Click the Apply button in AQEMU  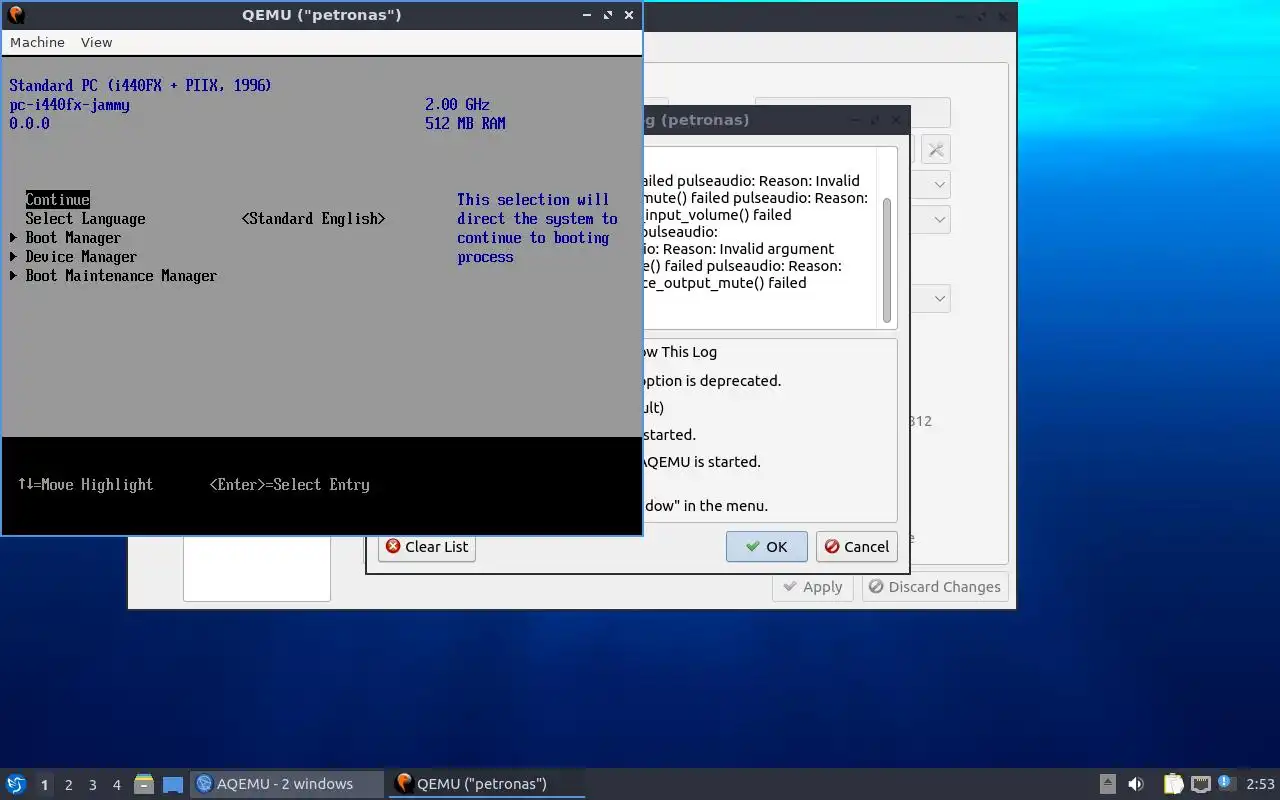pyautogui.click(x=813, y=587)
